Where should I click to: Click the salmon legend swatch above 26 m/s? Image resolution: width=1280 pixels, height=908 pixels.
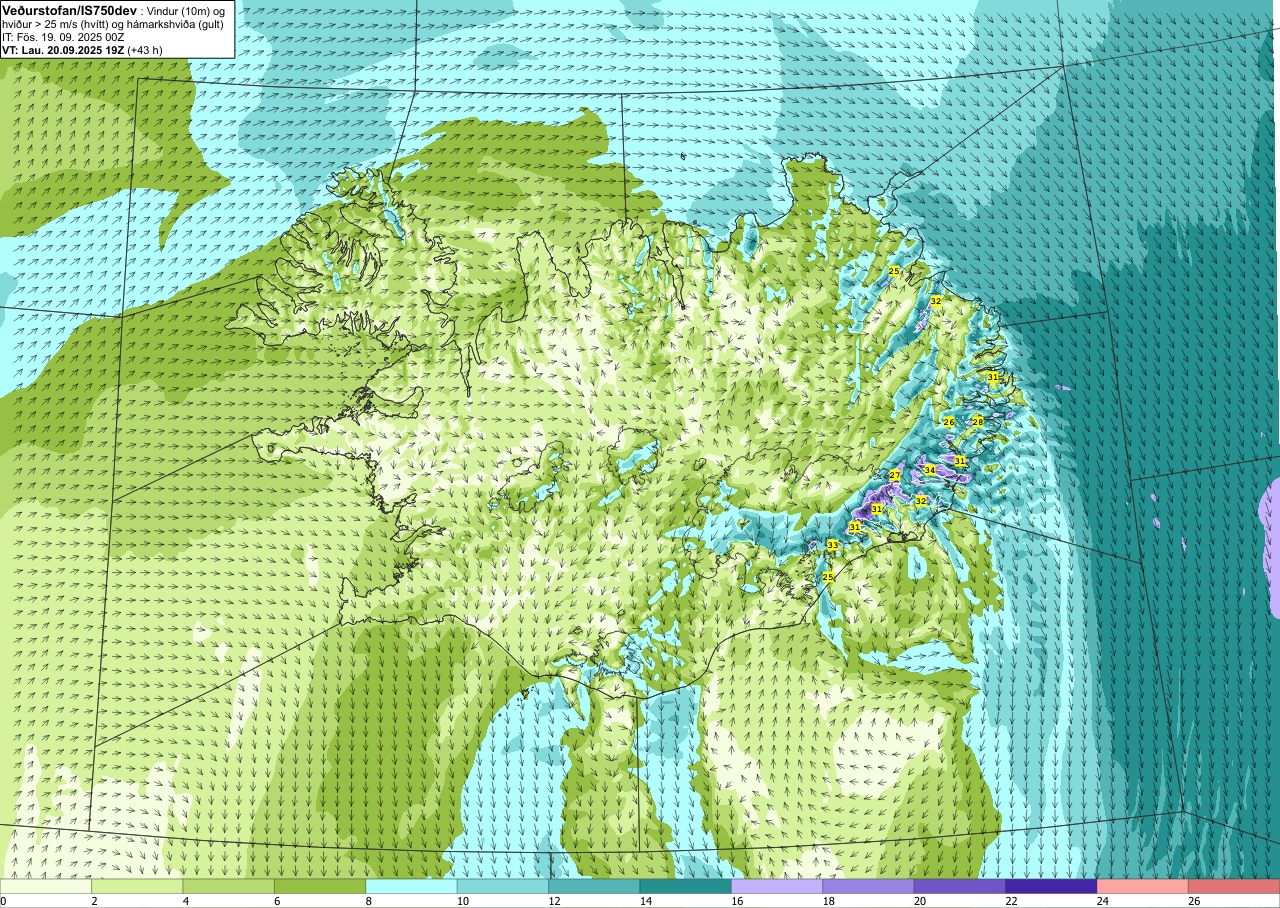(1234, 886)
